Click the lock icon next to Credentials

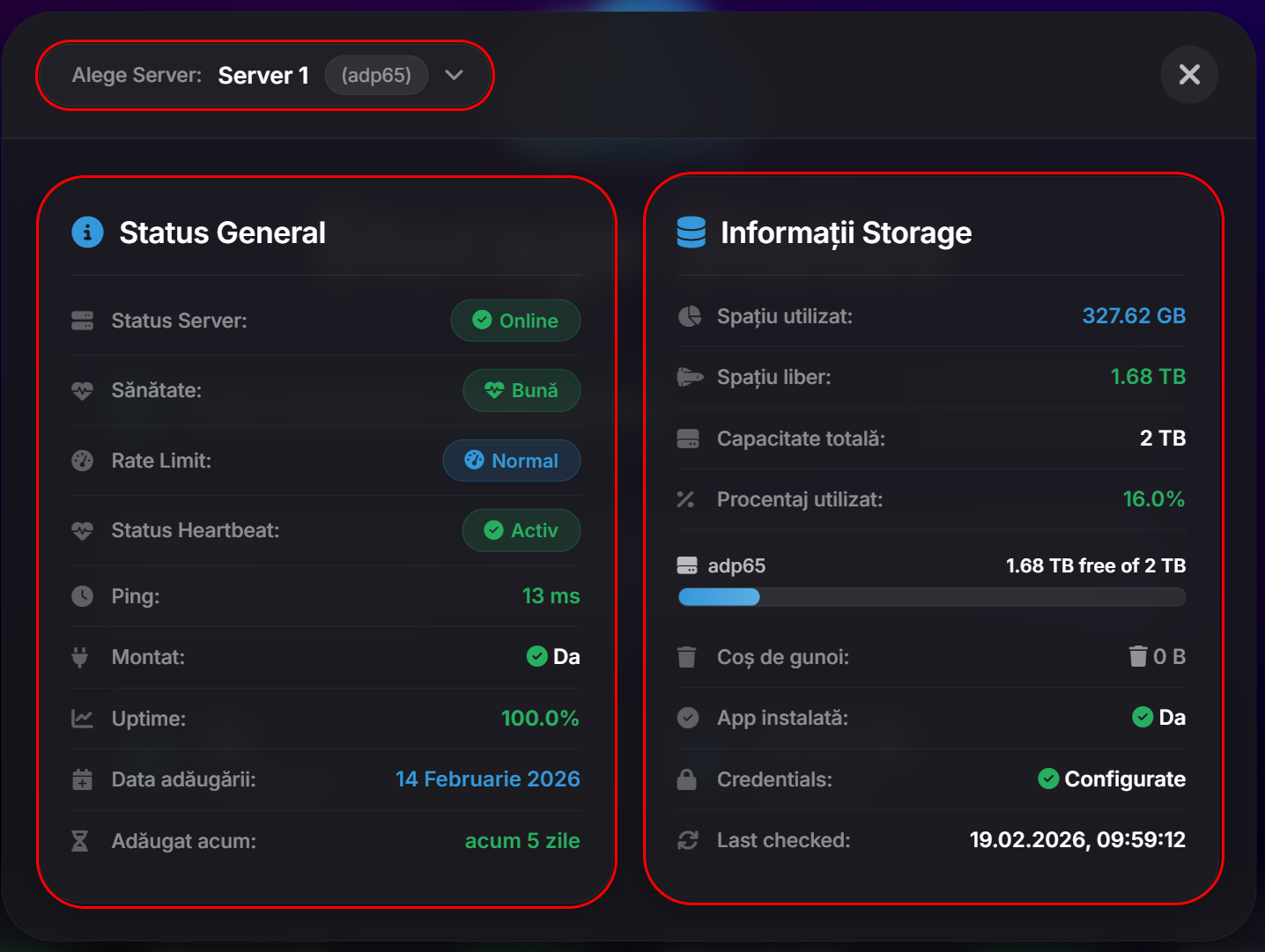[x=686, y=779]
